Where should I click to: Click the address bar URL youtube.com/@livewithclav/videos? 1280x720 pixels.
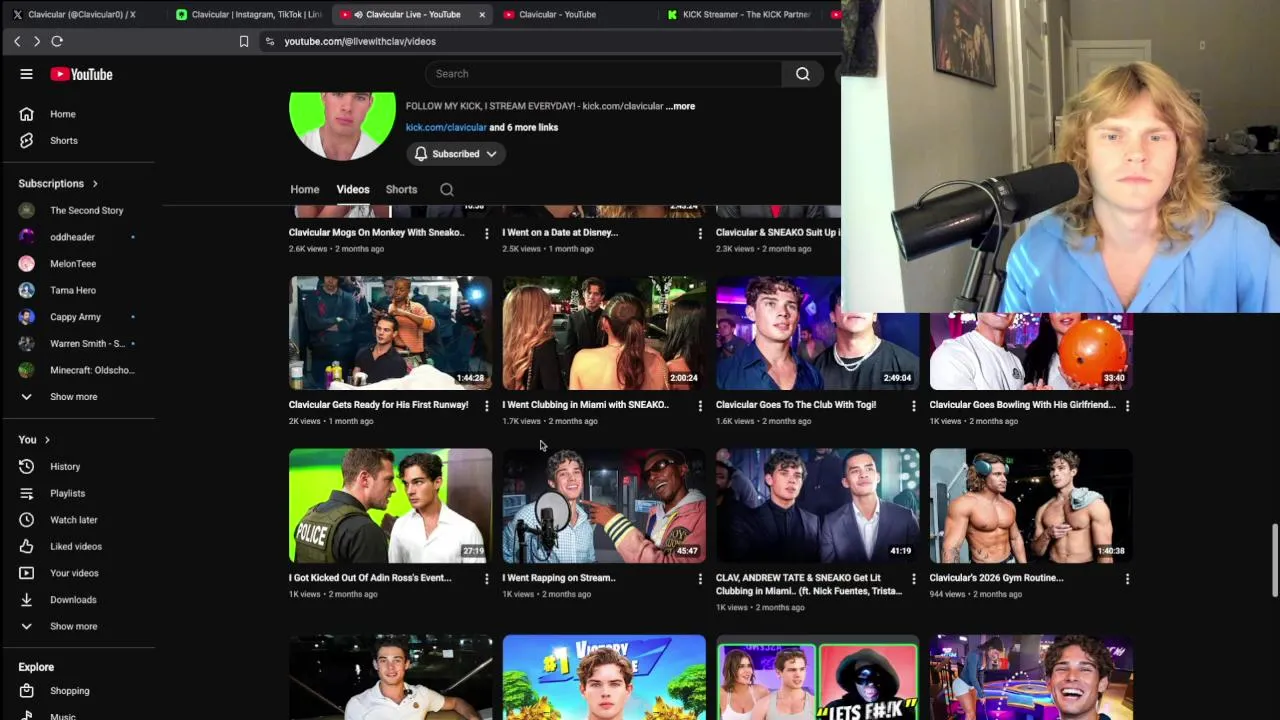pyautogui.click(x=360, y=41)
